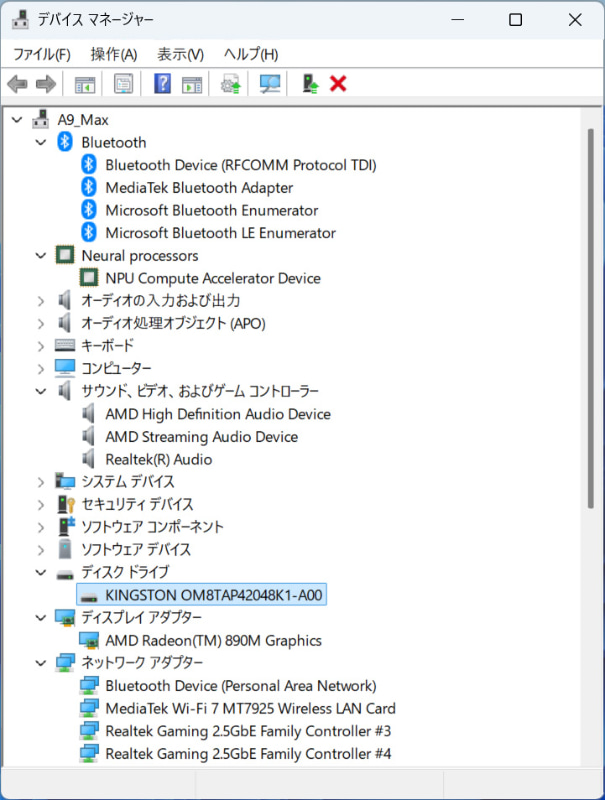Click the icon beside ディスプレイ アダプター
The width and height of the screenshot is (605, 800).
[65, 617]
